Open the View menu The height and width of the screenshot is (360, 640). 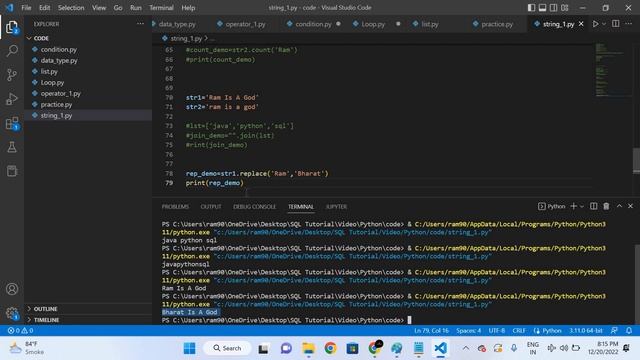coord(99,8)
